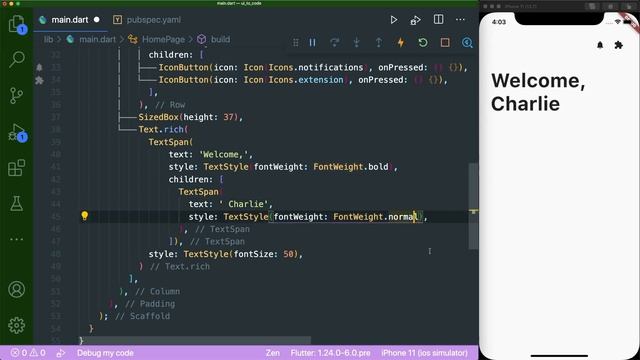Open the Source Control view
This screenshot has width=640, height=360.
coord(16,96)
